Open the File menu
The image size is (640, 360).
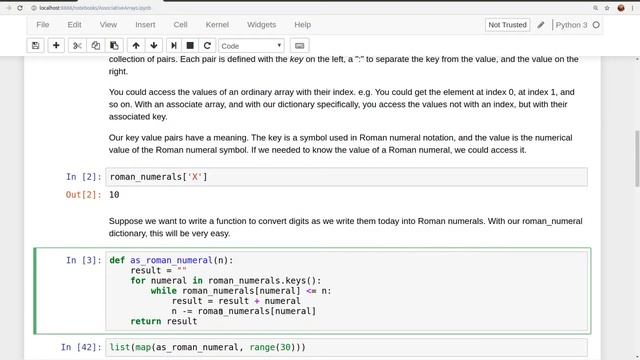43,25
